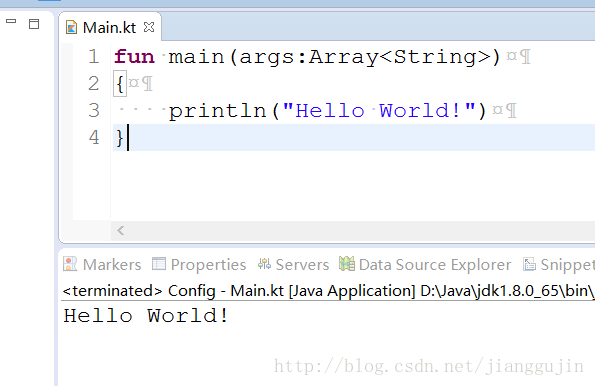Screen dimensions: 595x386
Task: Click the Kotlin file icon on Main.kt tab
Action: click(x=71, y=28)
